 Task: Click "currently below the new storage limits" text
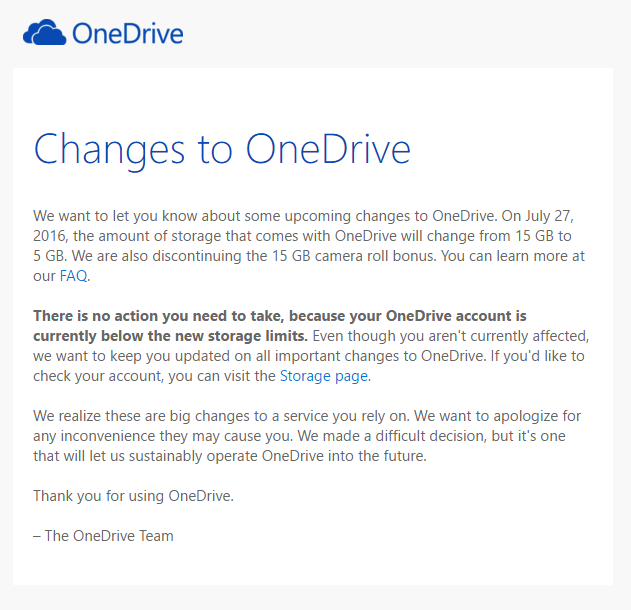click(170, 336)
